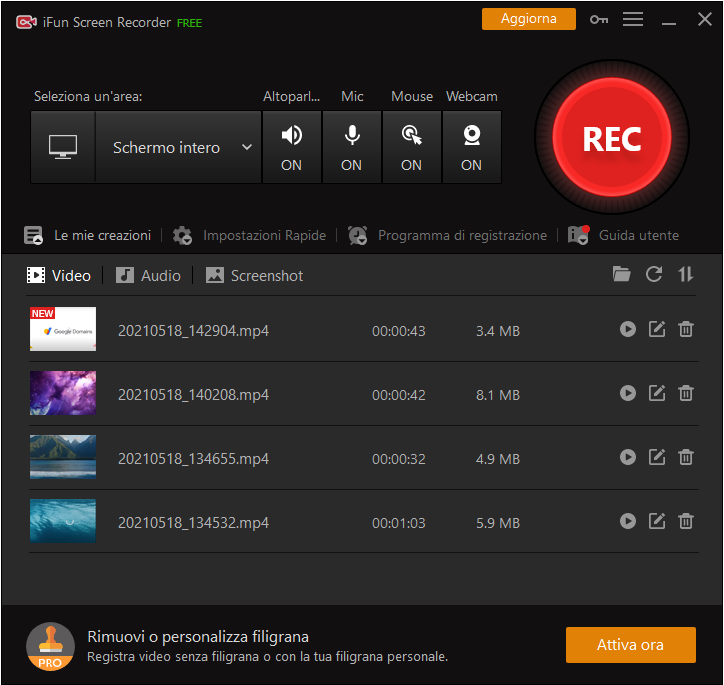Viewport: 724px width, 685px height.
Task: Select file name 20210518_142904.mp4
Action: [x=193, y=331]
